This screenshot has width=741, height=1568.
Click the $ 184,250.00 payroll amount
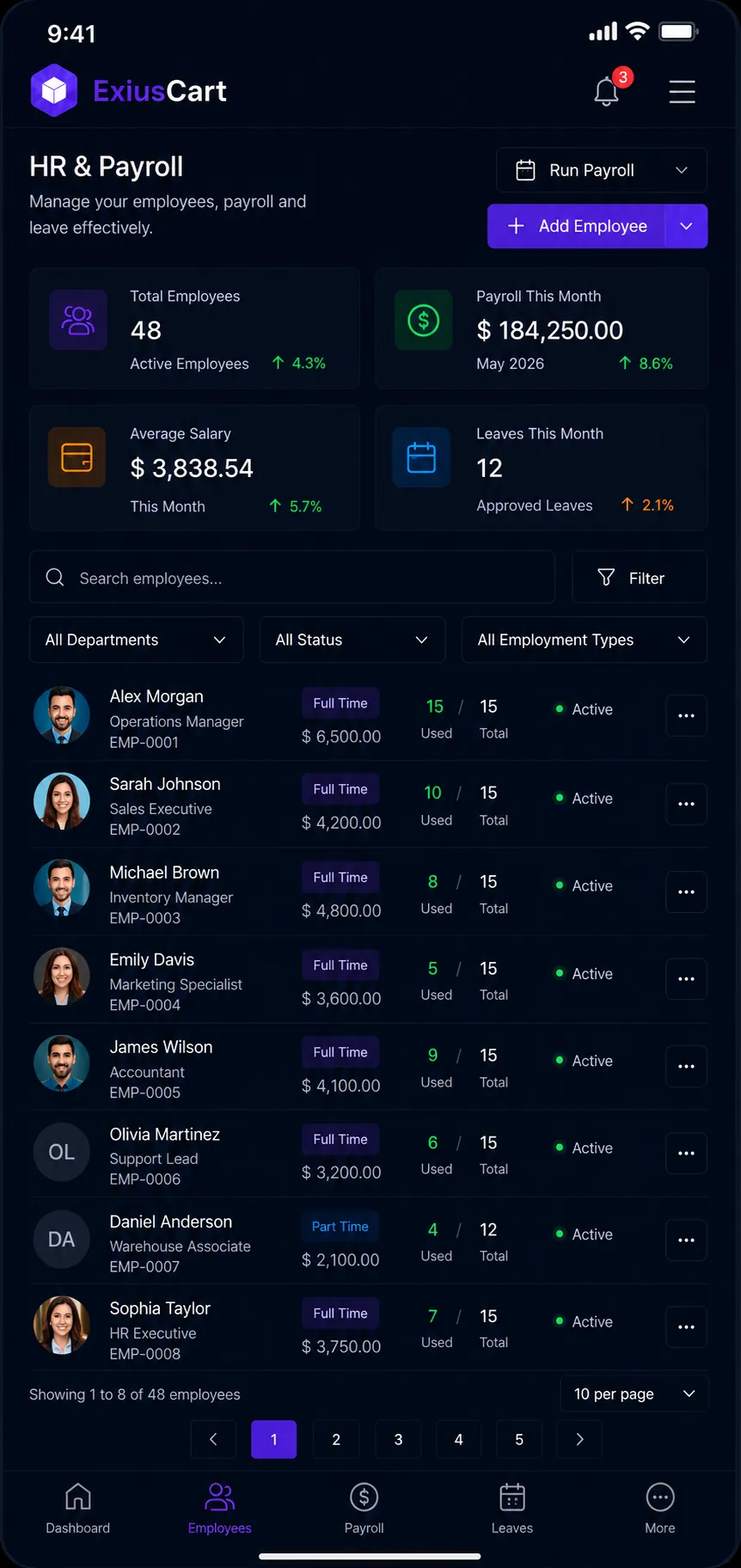550,330
